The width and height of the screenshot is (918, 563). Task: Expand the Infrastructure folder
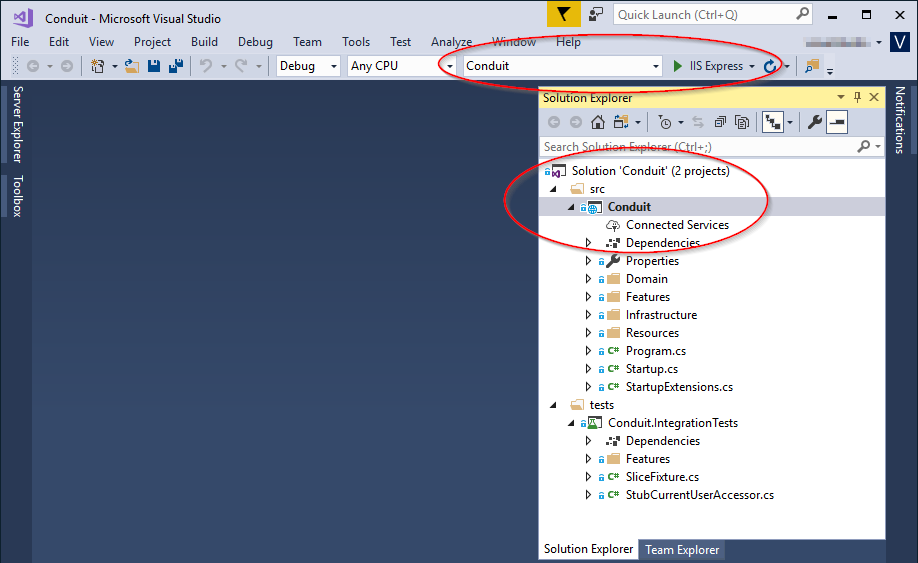(x=588, y=315)
